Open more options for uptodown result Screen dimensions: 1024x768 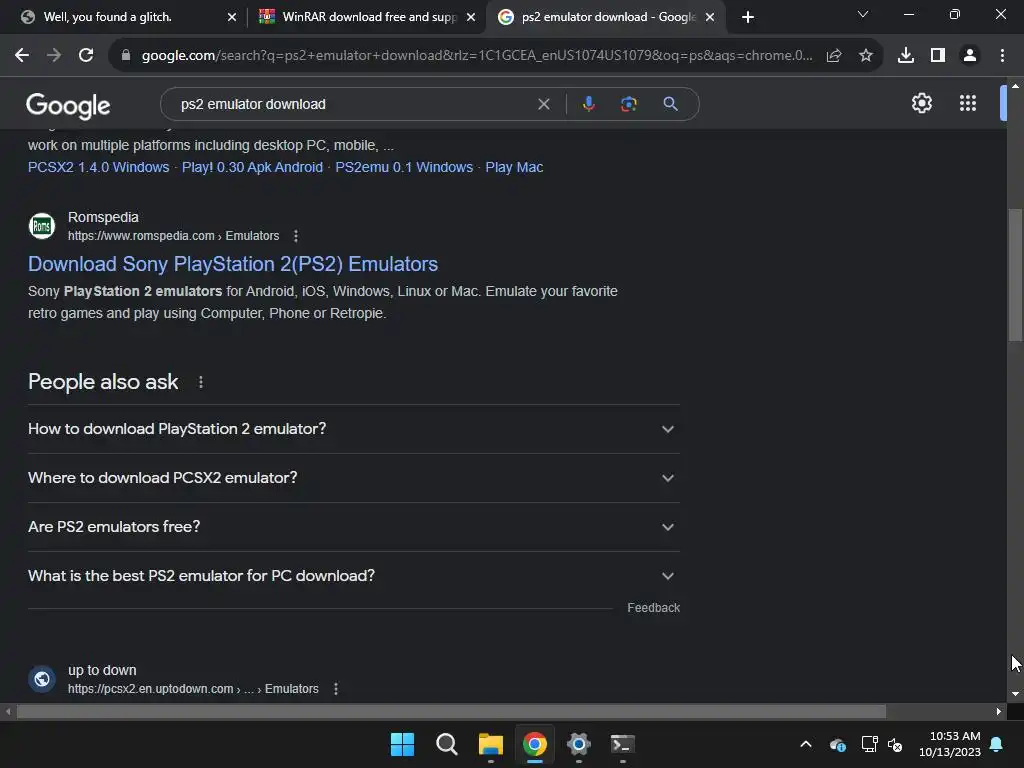point(336,689)
